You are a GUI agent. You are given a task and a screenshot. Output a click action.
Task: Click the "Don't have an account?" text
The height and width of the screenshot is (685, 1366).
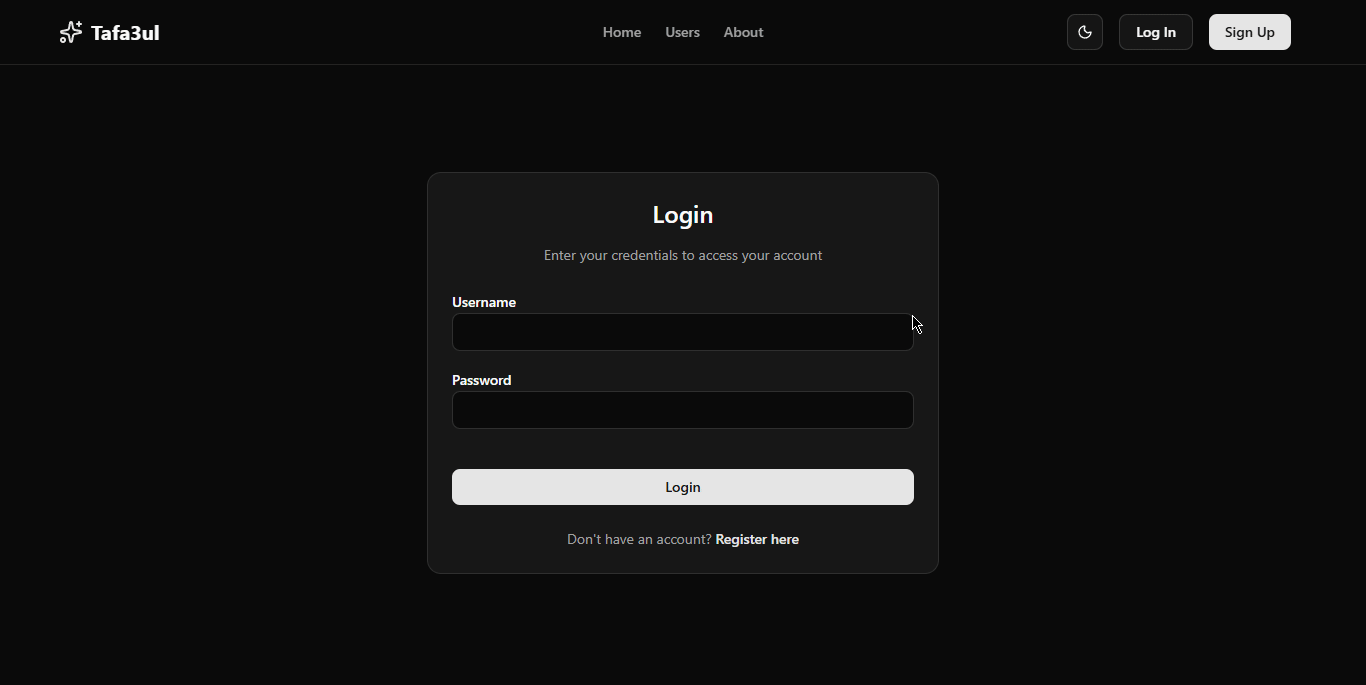(x=639, y=539)
